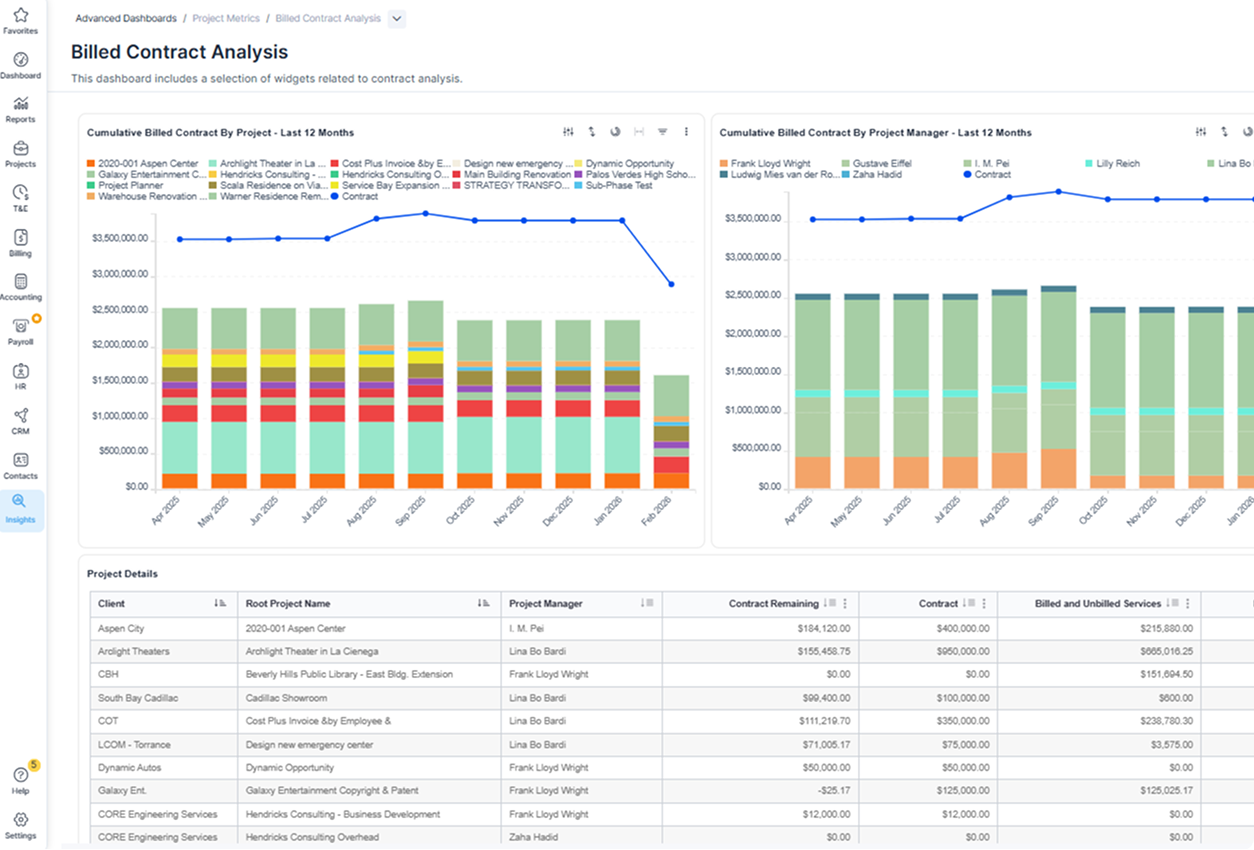This screenshot has height=850, width=1254.
Task: Click chart type icon on By Project widget
Action: coord(615,132)
